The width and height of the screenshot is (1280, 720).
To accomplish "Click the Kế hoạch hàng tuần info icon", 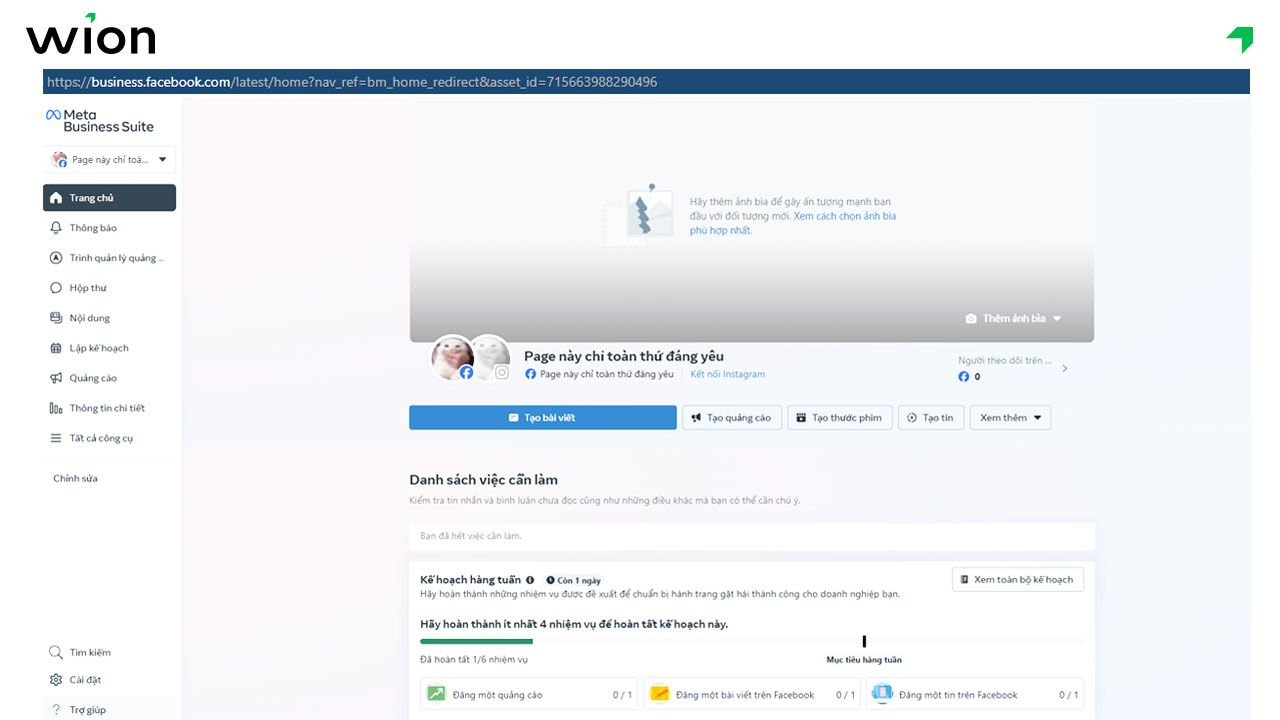I will click(x=530, y=580).
